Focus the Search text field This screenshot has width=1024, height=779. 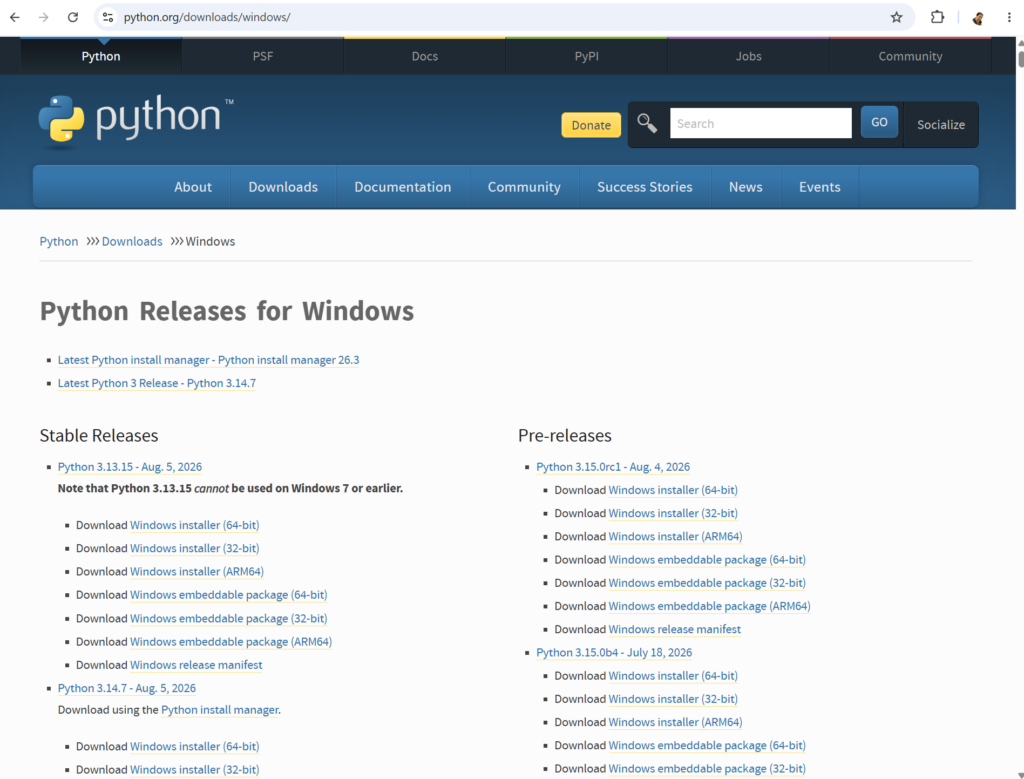coord(760,123)
